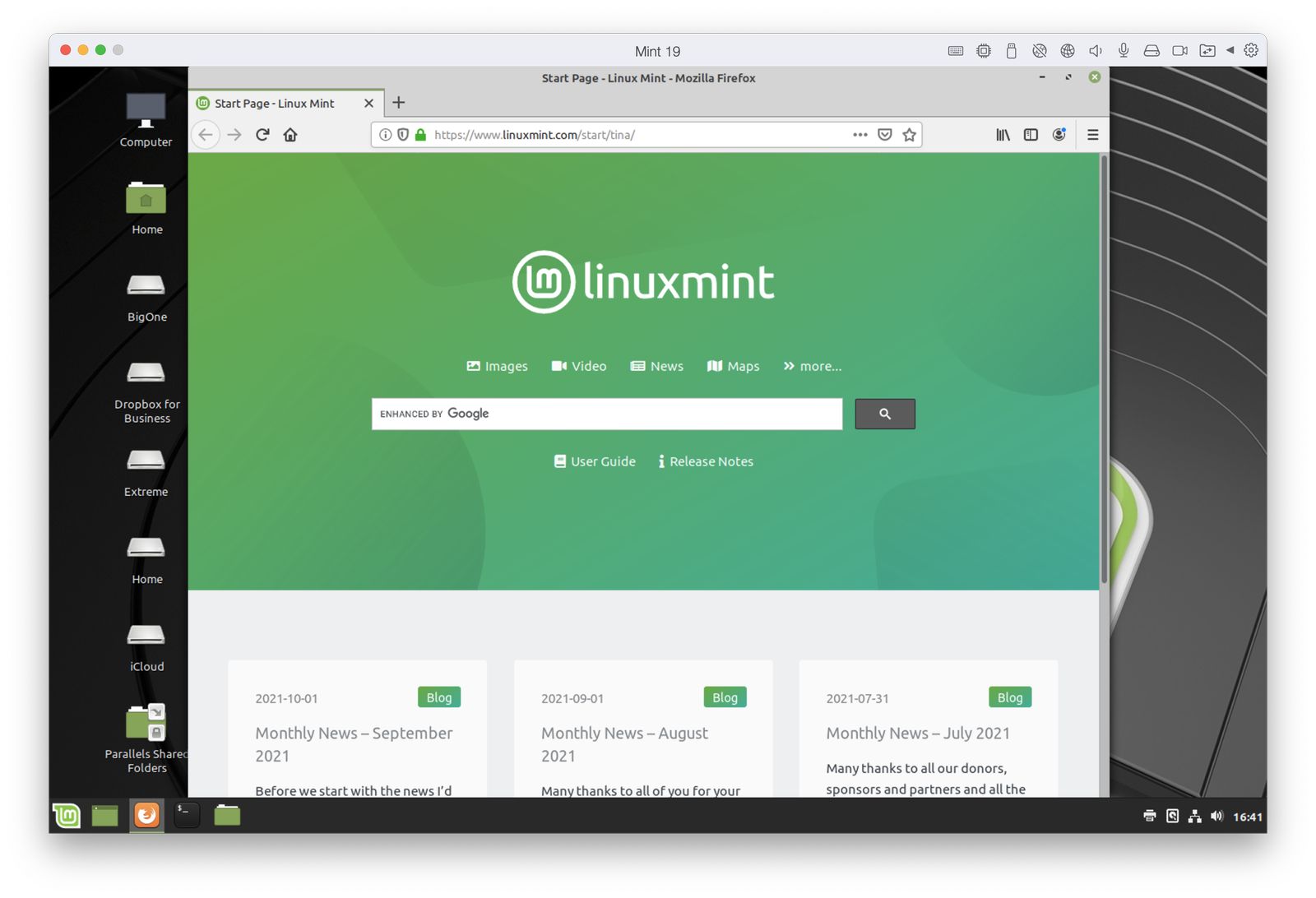The image size is (1316, 898).
Task: Close the Start Page tab
Action: tap(368, 104)
